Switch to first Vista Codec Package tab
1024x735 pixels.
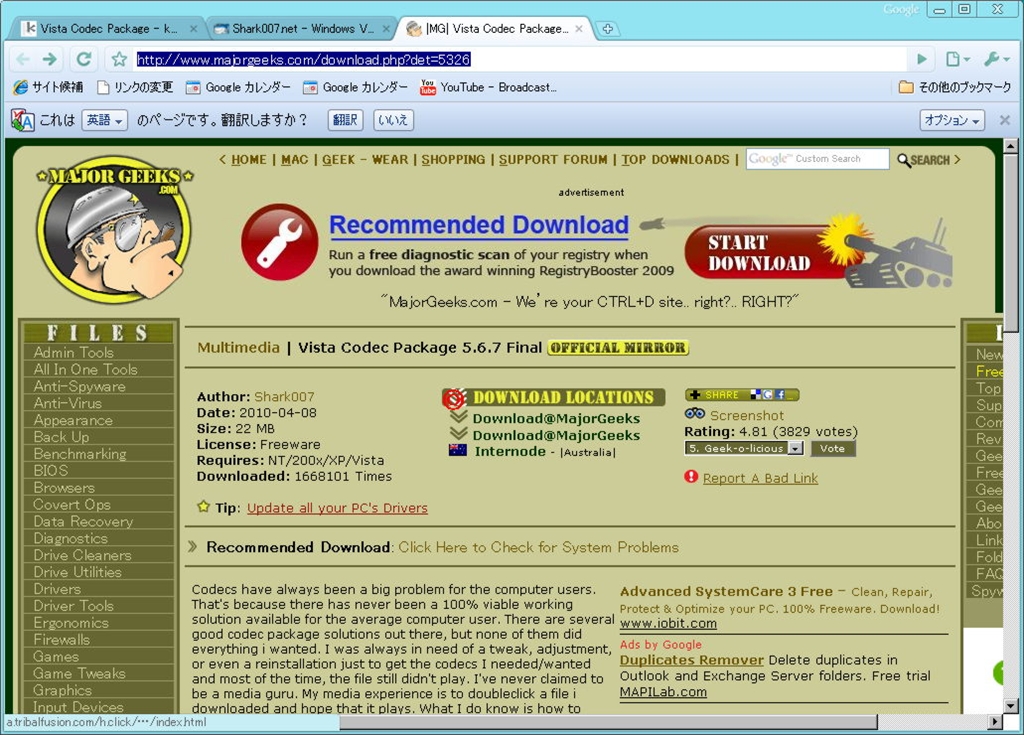(x=108, y=29)
